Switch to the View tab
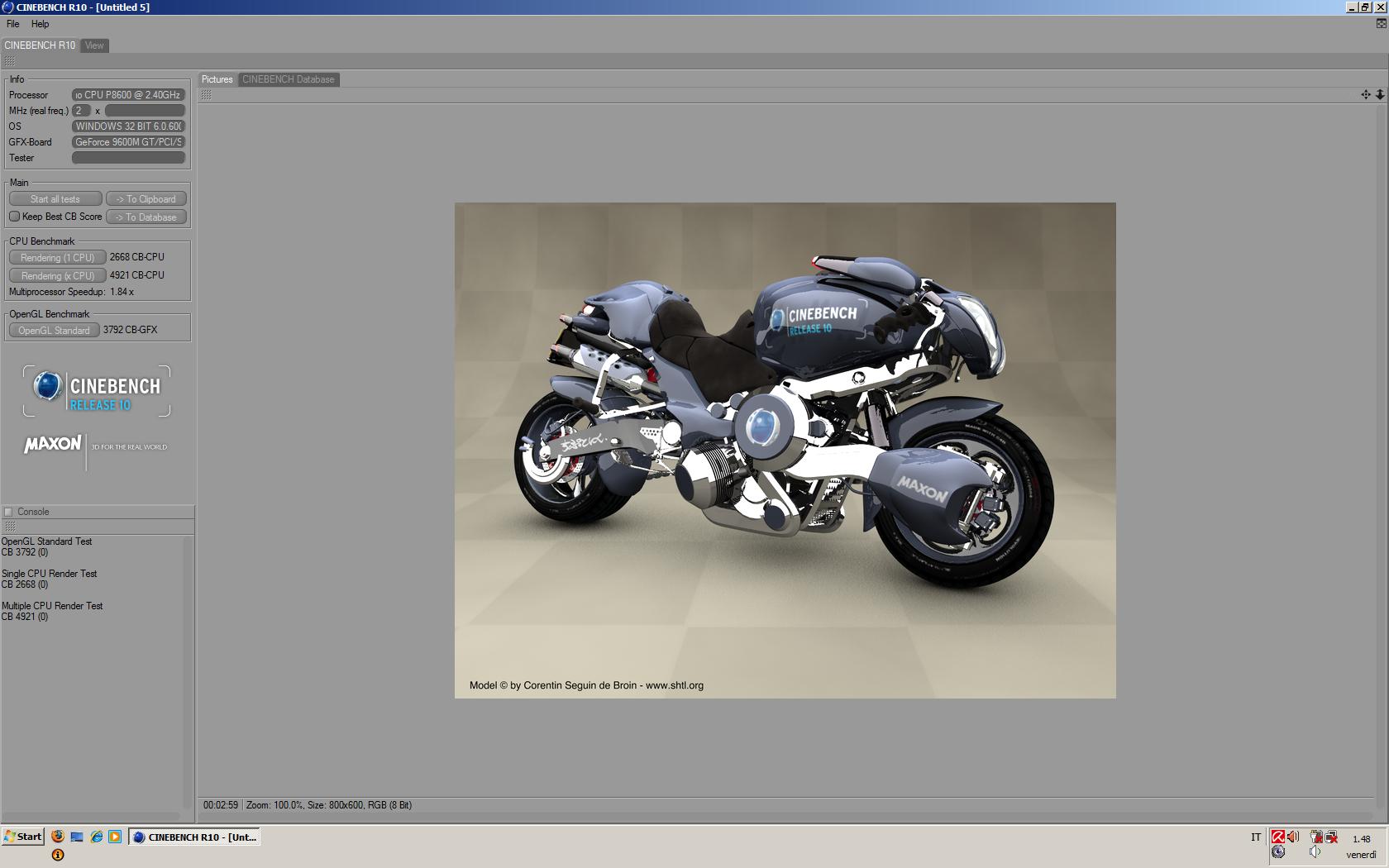The width and height of the screenshot is (1389, 868). click(x=94, y=45)
